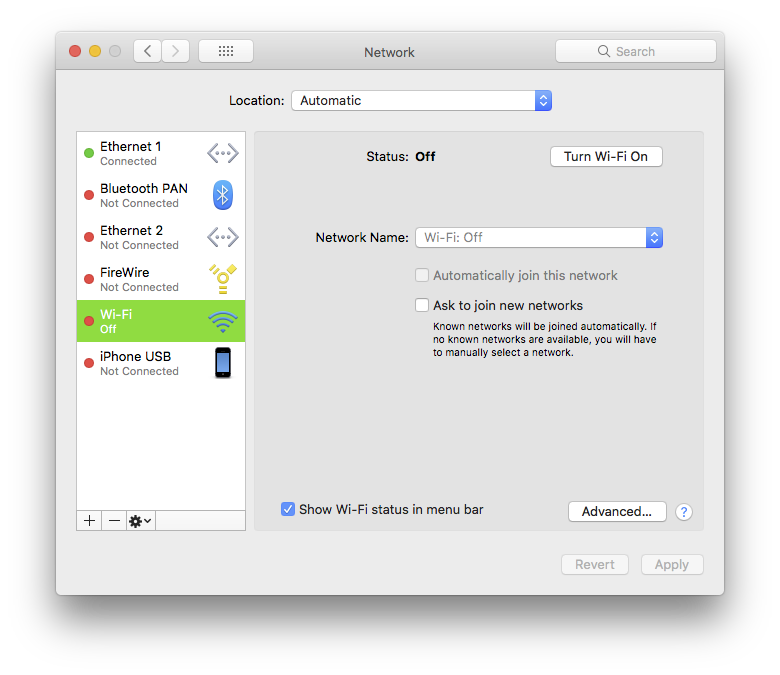Click the Apply button
The width and height of the screenshot is (780, 675).
click(x=672, y=565)
